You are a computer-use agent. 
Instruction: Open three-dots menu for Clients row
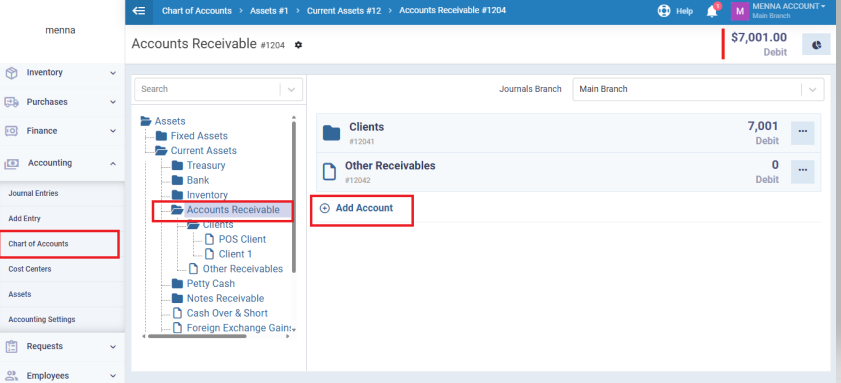click(802, 133)
